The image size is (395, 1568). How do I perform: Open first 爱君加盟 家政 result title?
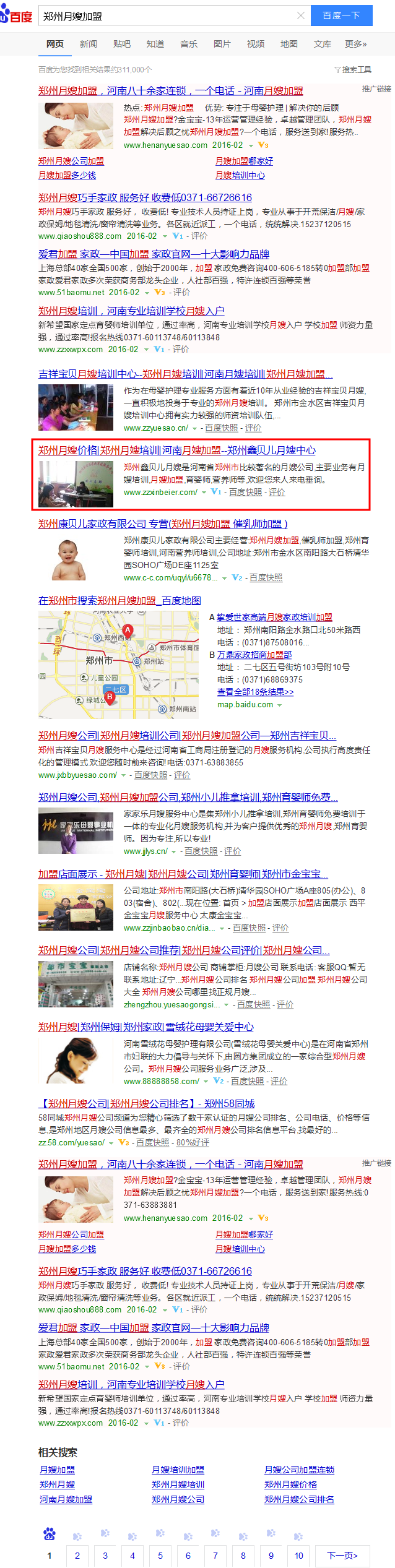pos(154,254)
